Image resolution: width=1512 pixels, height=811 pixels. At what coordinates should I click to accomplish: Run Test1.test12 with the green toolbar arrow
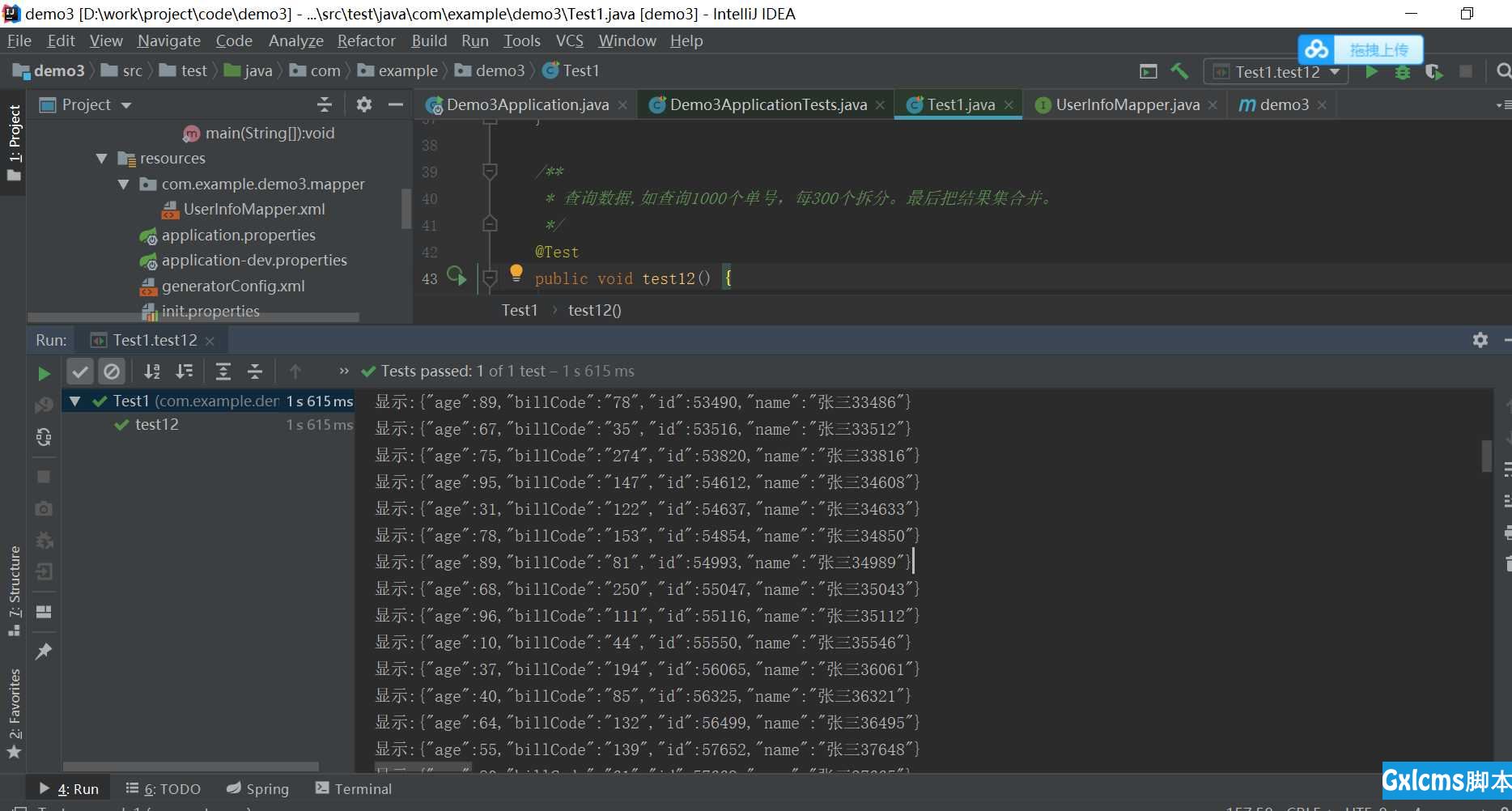(1371, 71)
